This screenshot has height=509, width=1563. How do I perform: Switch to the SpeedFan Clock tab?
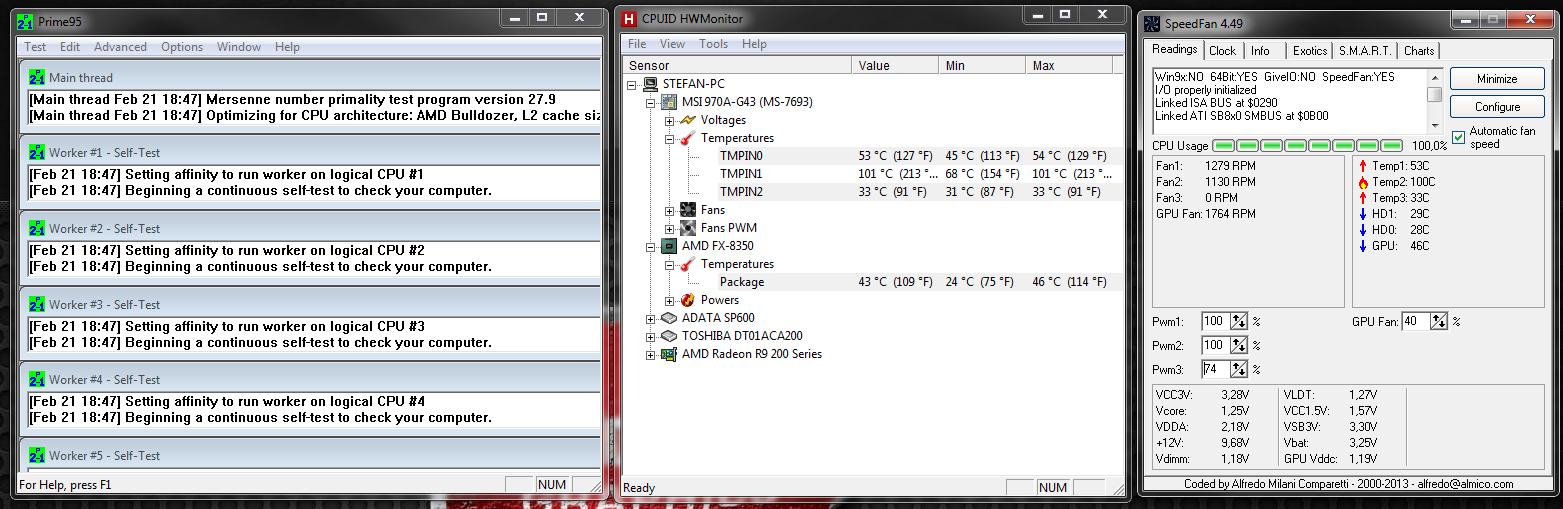click(1222, 51)
